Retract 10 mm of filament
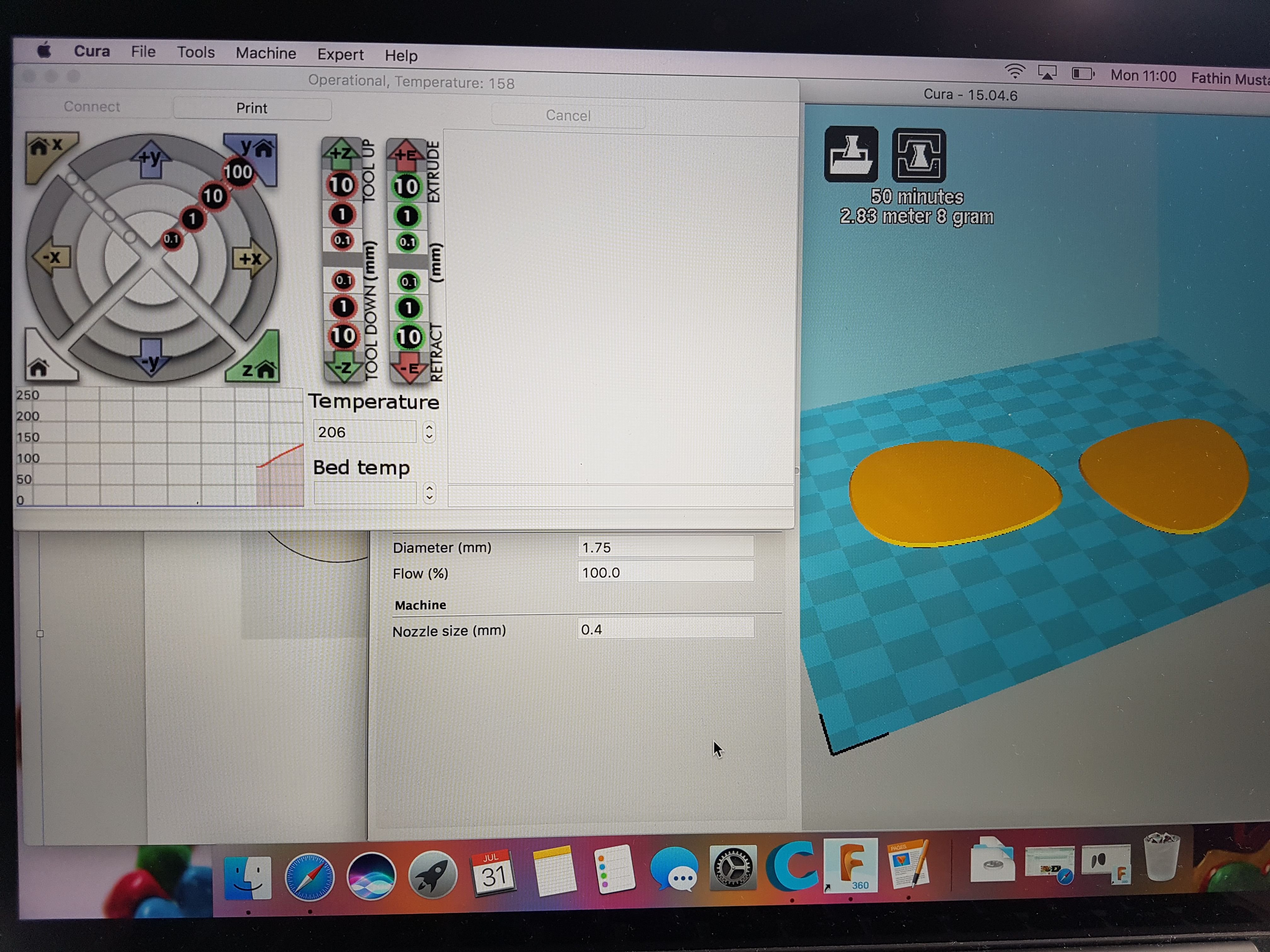 point(409,337)
